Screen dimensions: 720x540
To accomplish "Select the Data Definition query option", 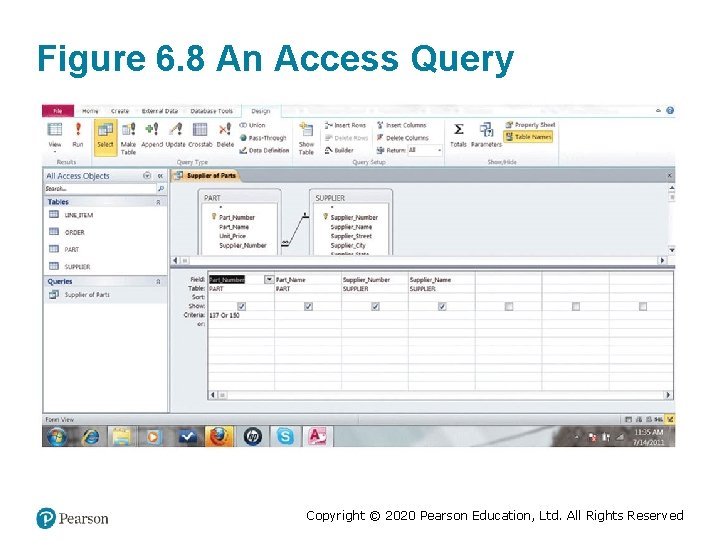I will (264, 150).
